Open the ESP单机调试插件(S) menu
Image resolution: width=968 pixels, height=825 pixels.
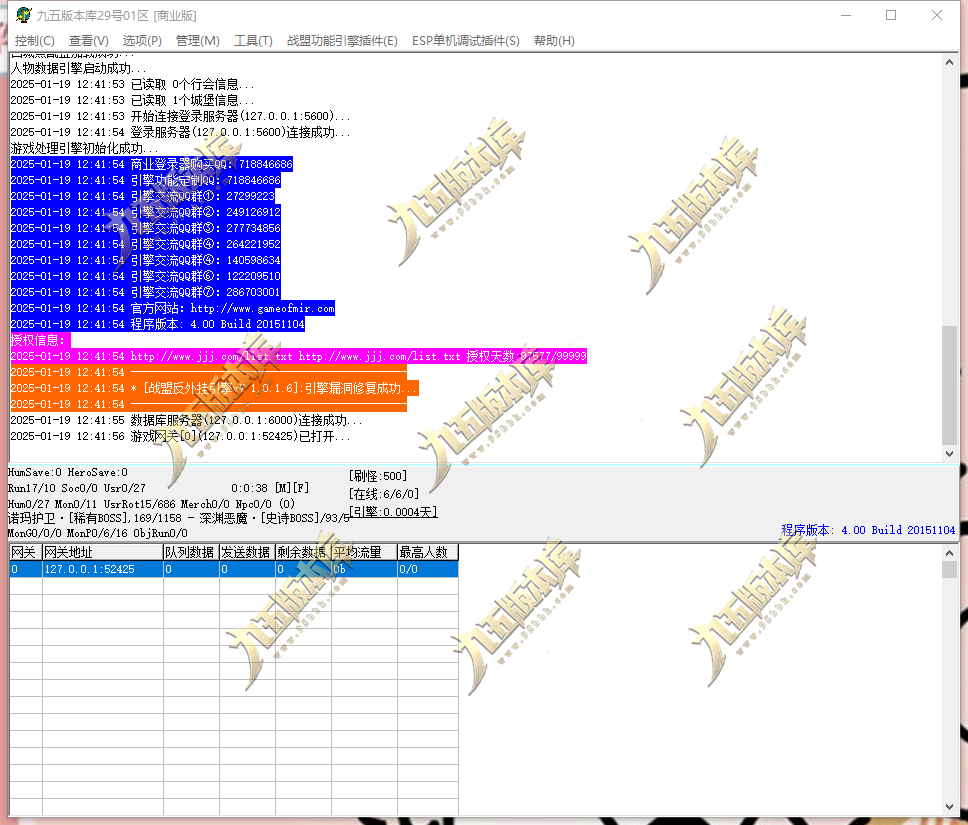coord(465,41)
